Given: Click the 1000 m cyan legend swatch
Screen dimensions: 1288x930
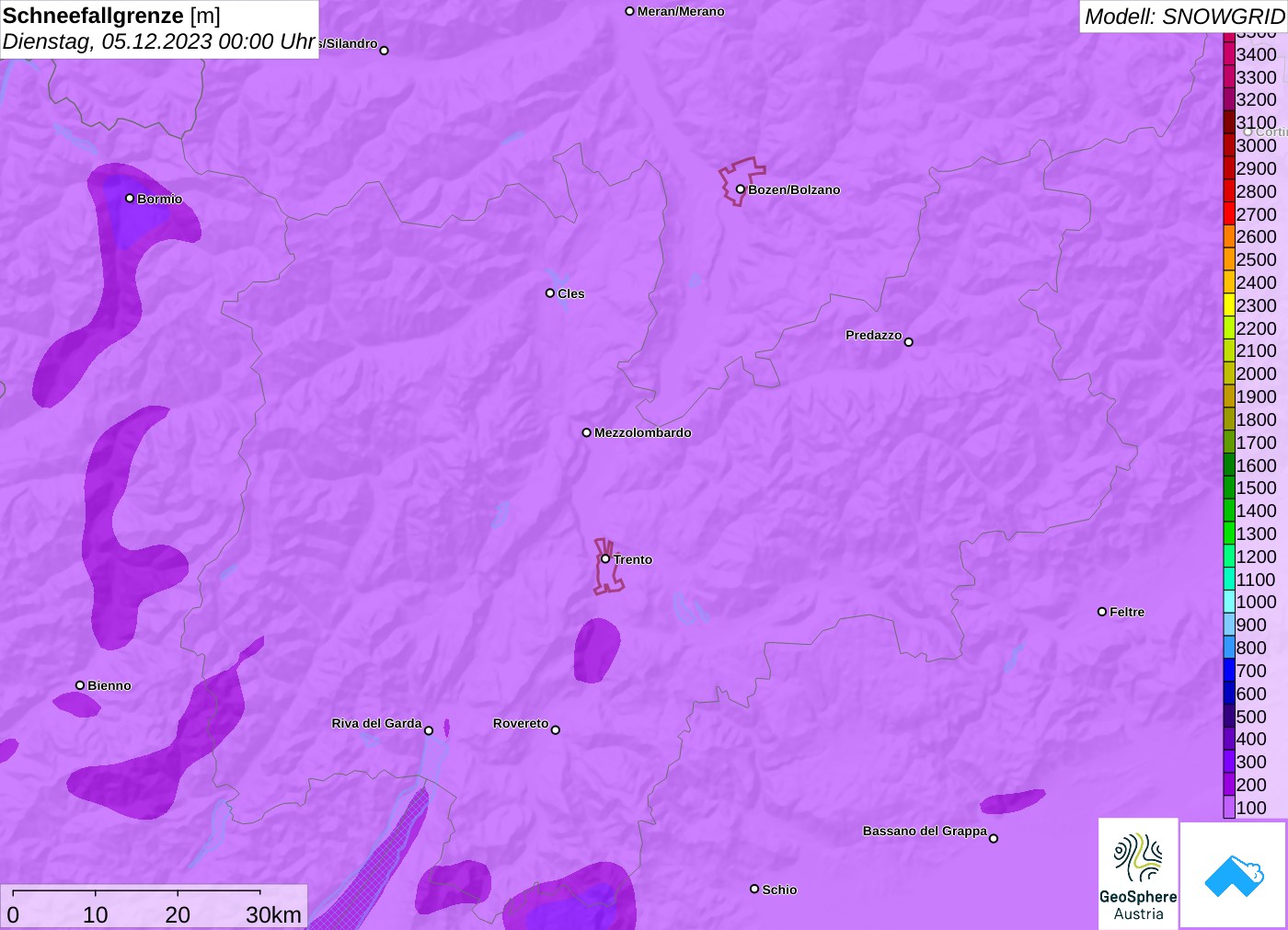Looking at the screenshot, I should click(1229, 602).
